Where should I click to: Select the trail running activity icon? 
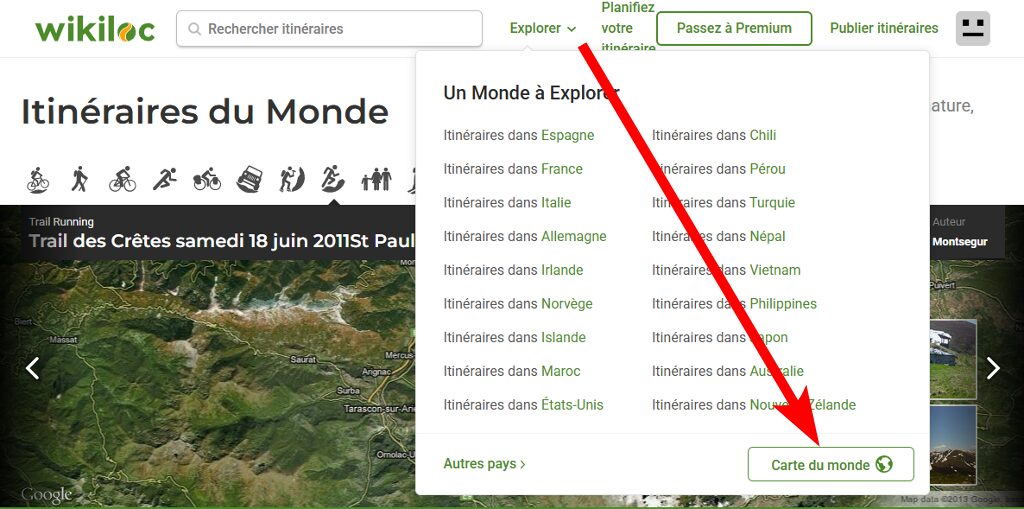click(333, 179)
